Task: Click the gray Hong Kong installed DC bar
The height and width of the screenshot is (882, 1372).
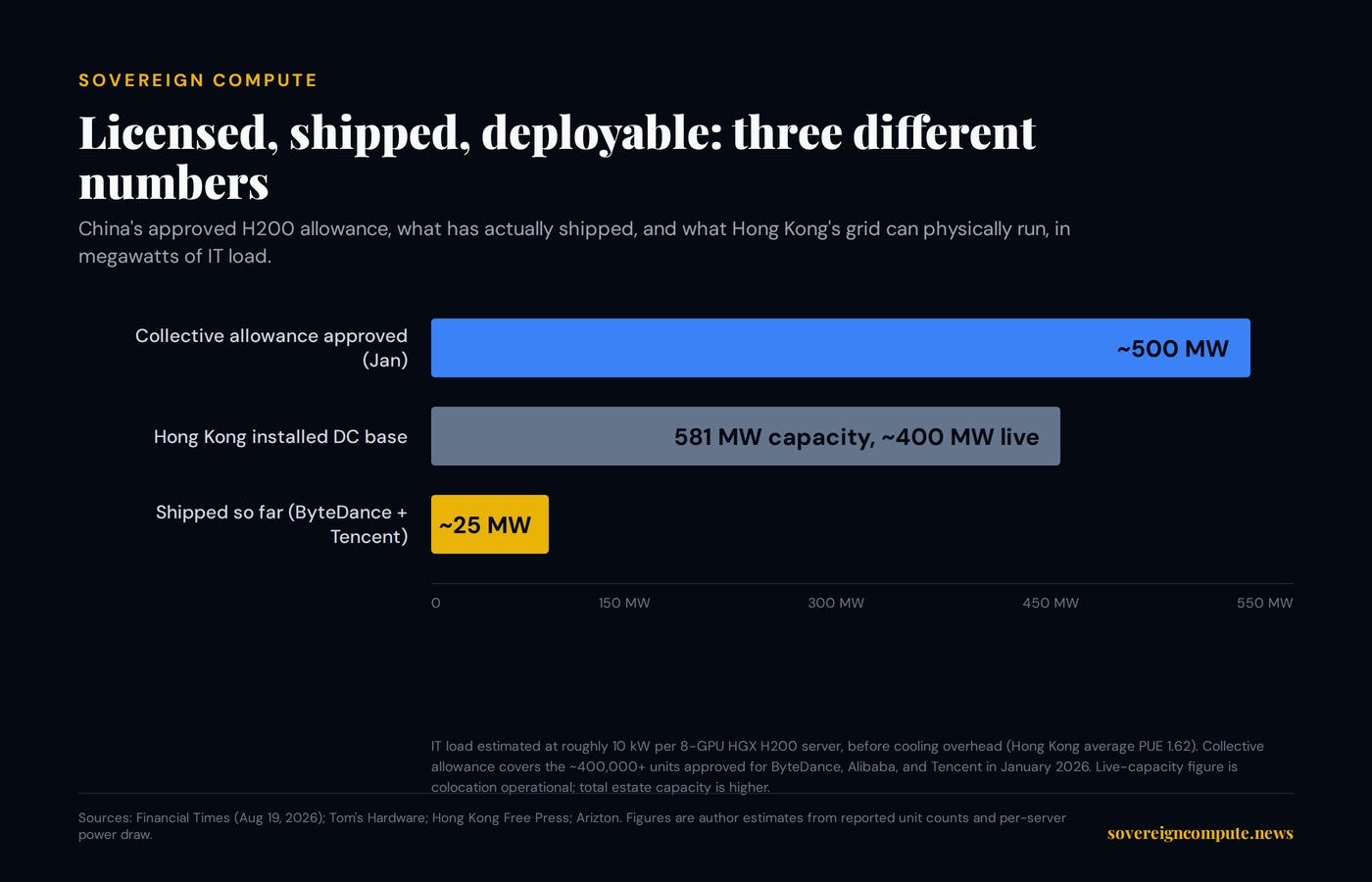Action: pyautogui.click(x=745, y=436)
